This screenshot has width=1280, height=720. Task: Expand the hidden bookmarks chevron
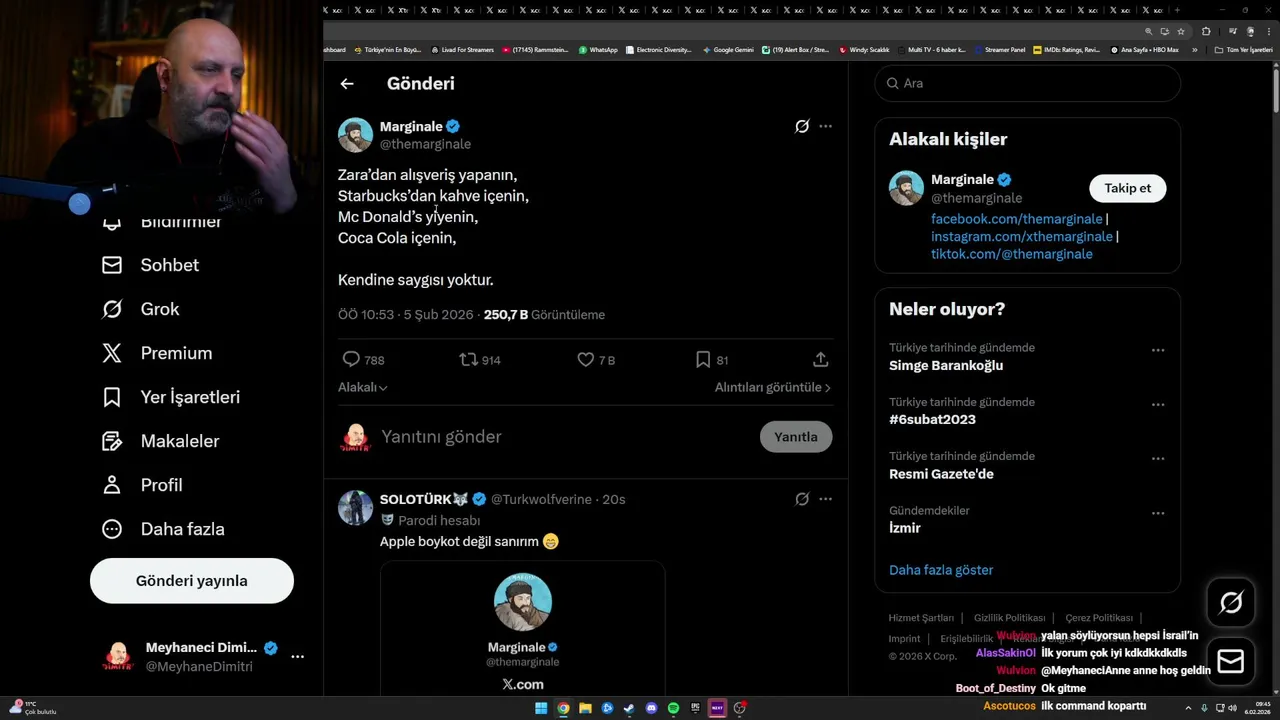click(1194, 49)
